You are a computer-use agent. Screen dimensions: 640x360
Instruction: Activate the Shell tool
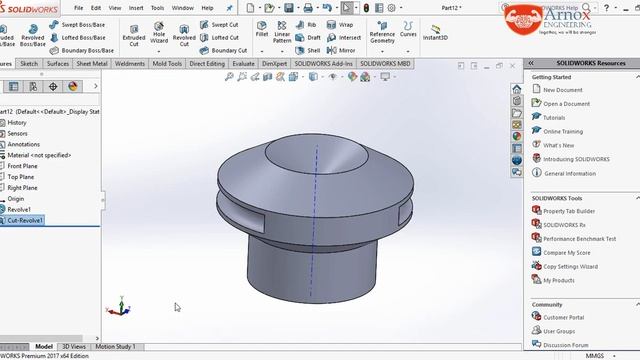tap(308, 51)
